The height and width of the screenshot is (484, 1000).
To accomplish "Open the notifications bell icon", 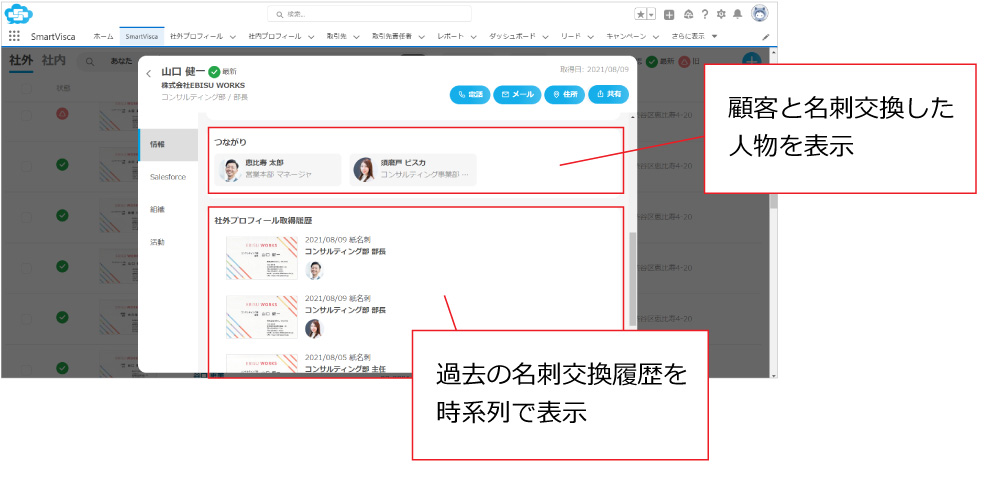I will point(737,14).
